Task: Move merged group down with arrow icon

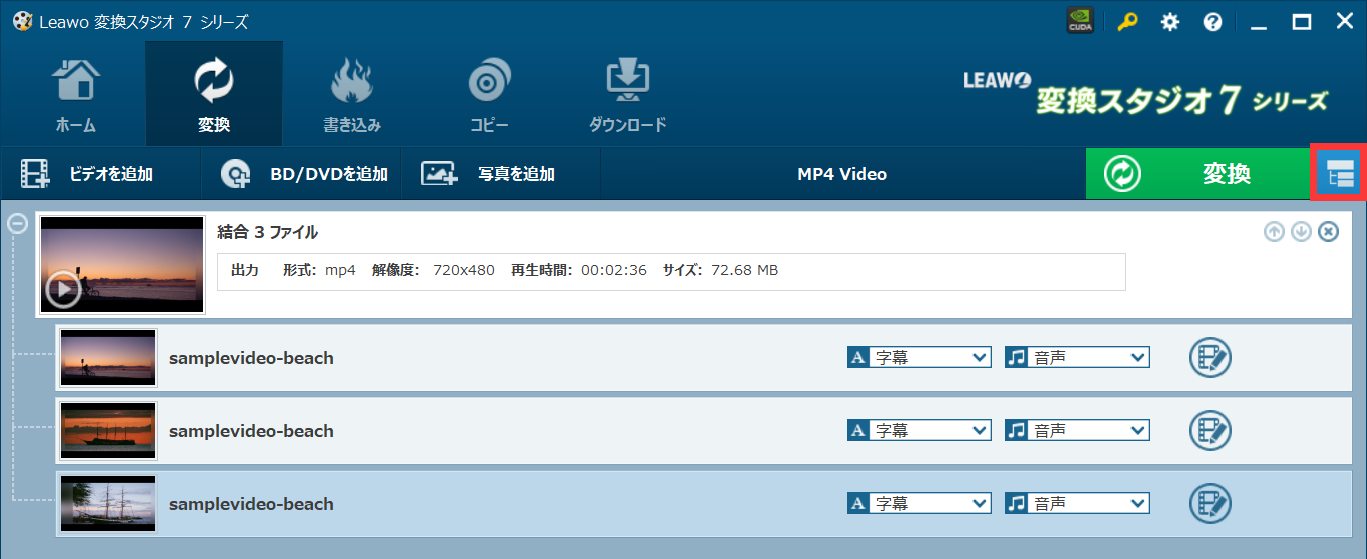Action: coord(1301,232)
